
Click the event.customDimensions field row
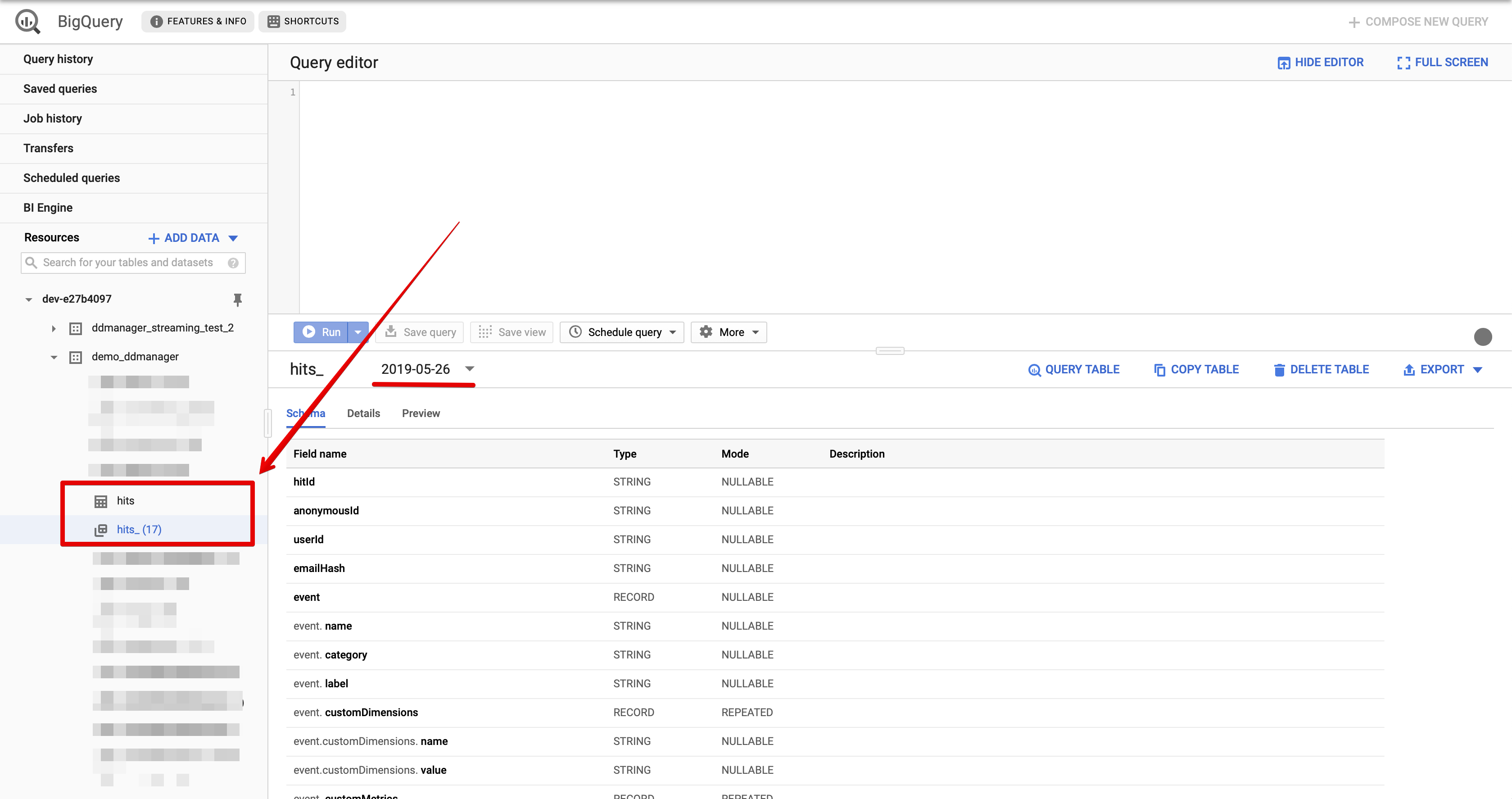tap(835, 713)
